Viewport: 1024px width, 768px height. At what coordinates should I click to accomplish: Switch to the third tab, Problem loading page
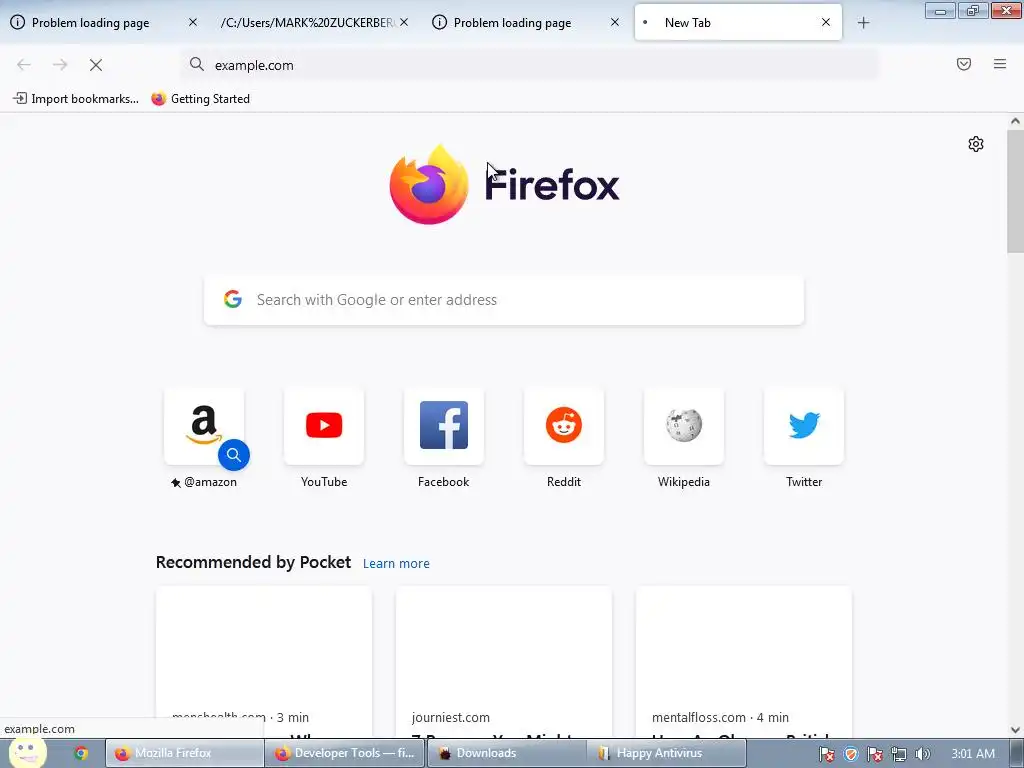(526, 23)
